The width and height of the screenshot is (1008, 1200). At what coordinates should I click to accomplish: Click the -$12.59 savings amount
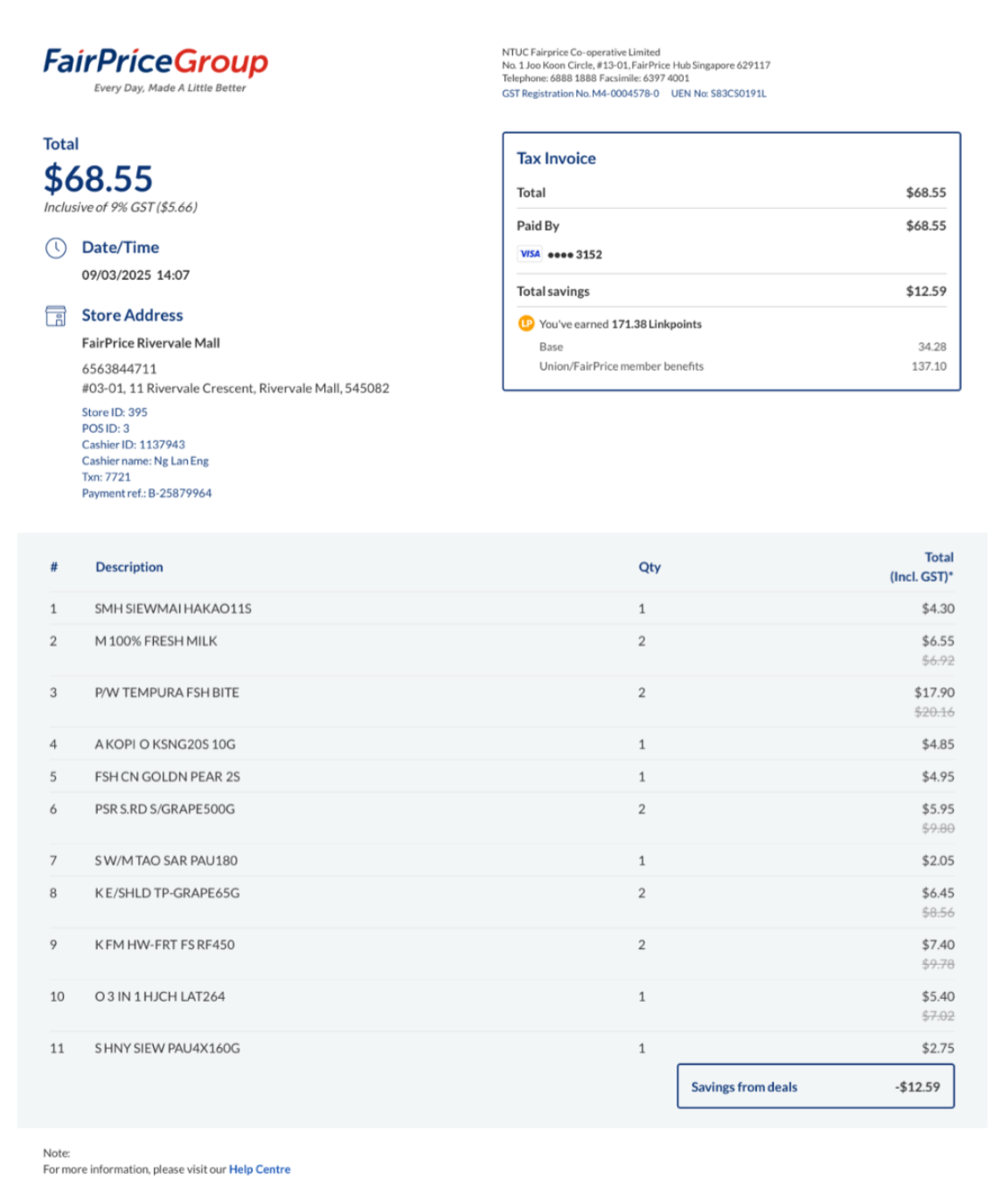click(917, 1086)
